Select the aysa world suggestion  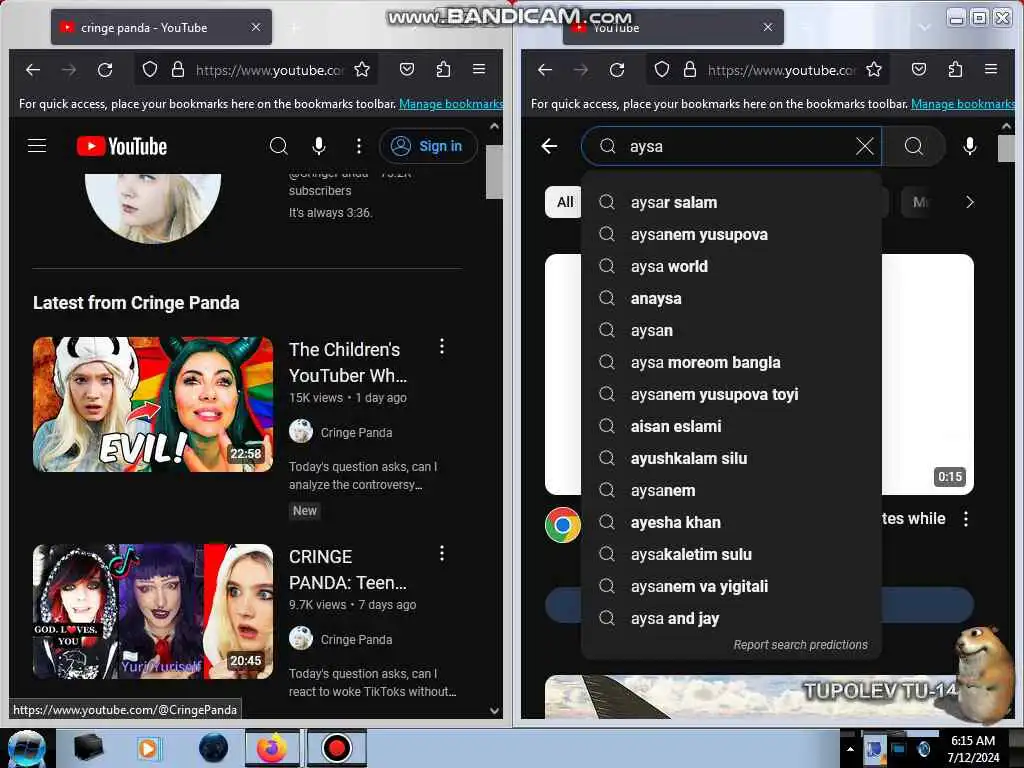click(731, 266)
